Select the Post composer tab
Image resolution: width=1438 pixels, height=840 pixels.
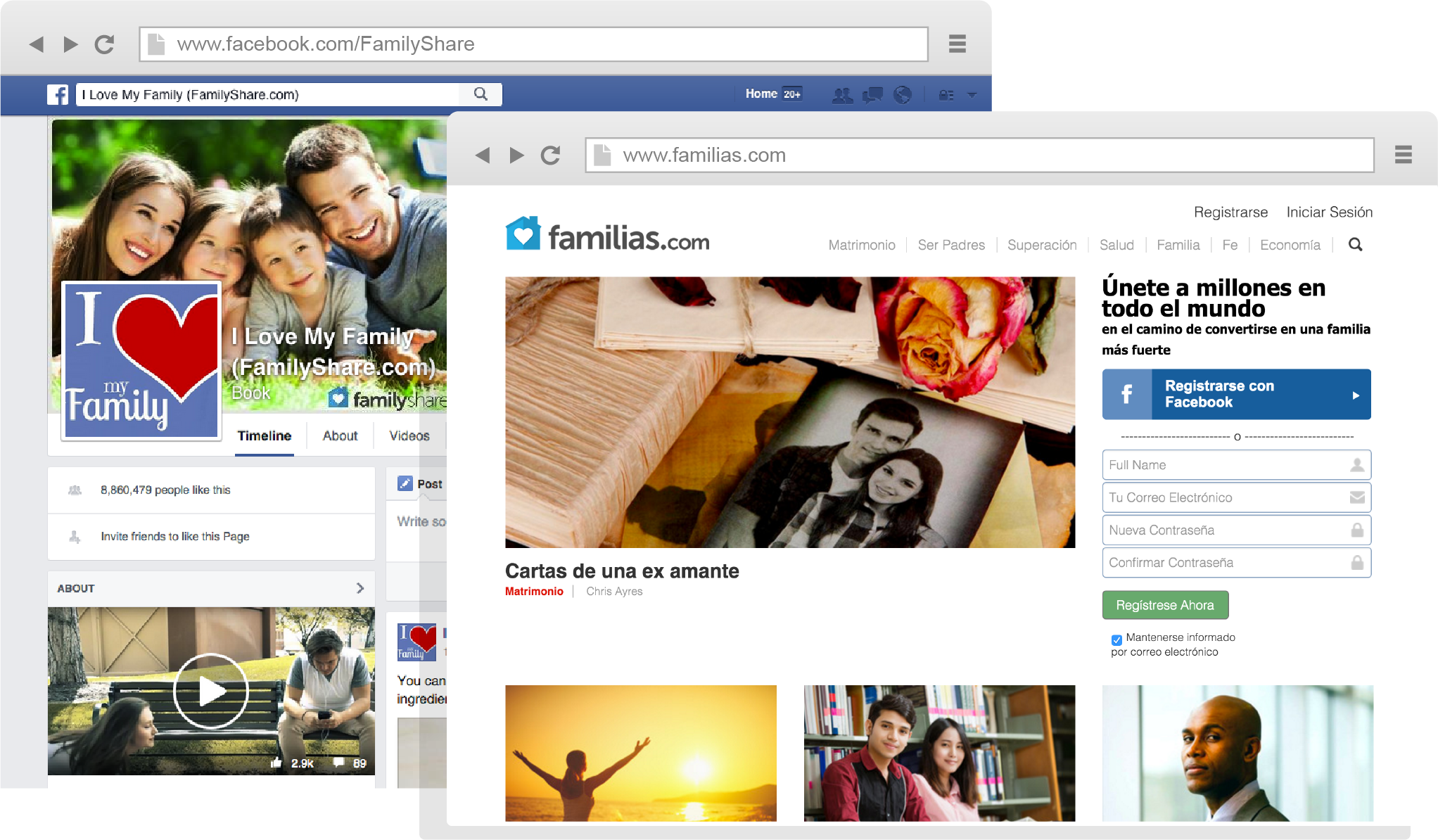(420, 484)
